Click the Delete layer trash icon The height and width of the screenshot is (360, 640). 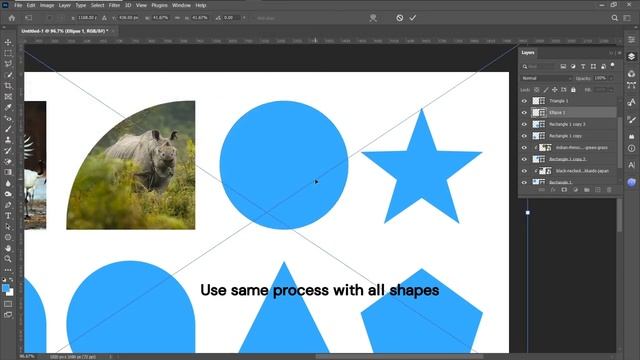coord(609,190)
